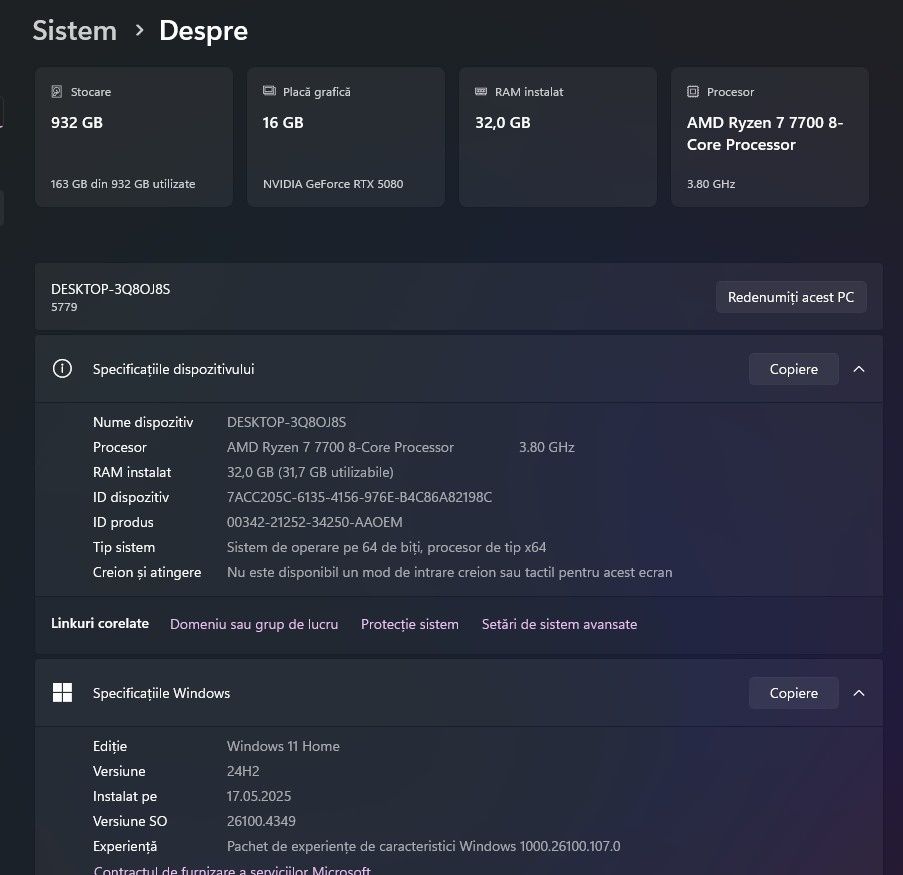Select Instalat pe date 17.05.2025
The height and width of the screenshot is (875, 903).
(259, 796)
